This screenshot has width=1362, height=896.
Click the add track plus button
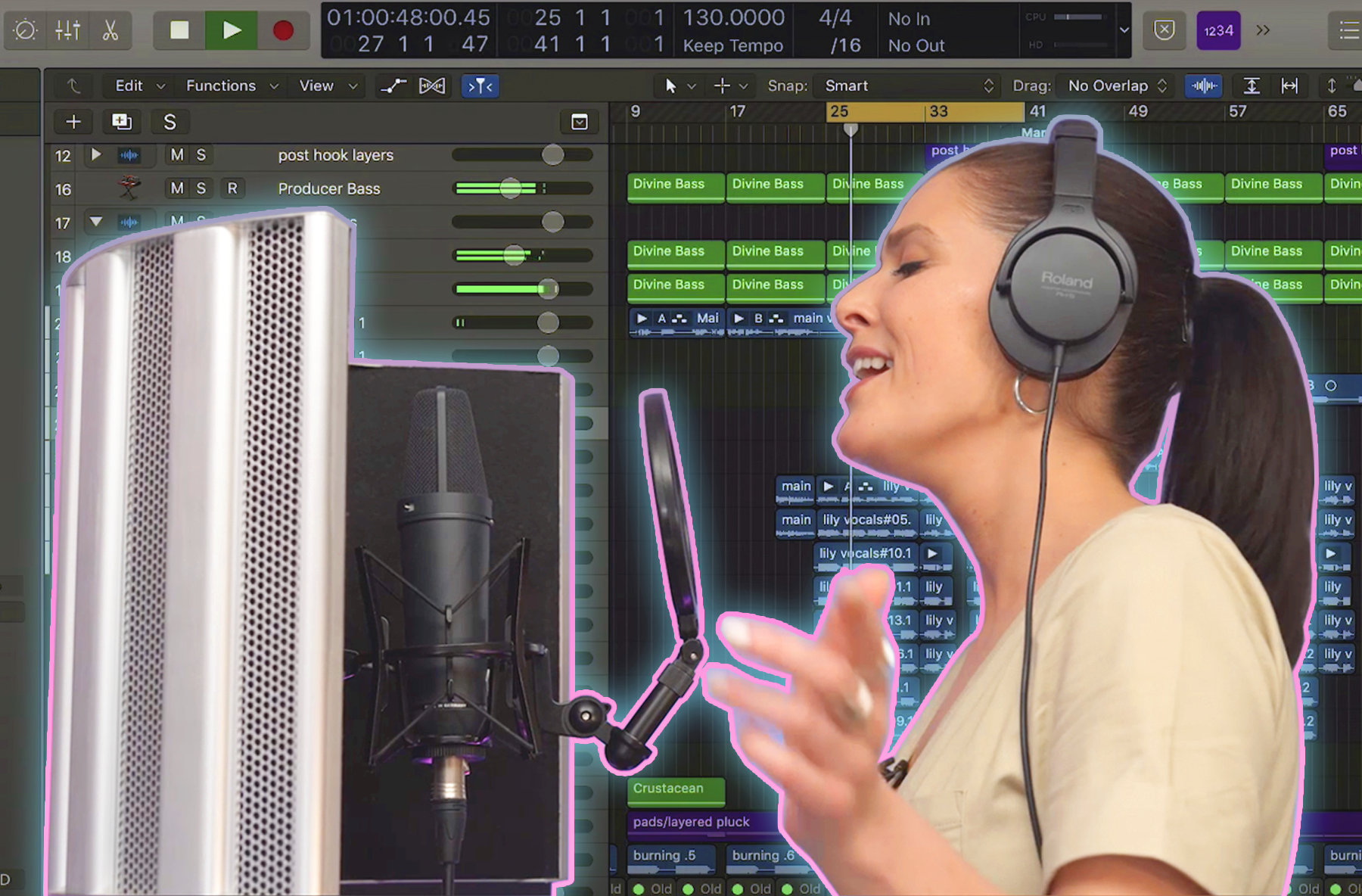[73, 122]
